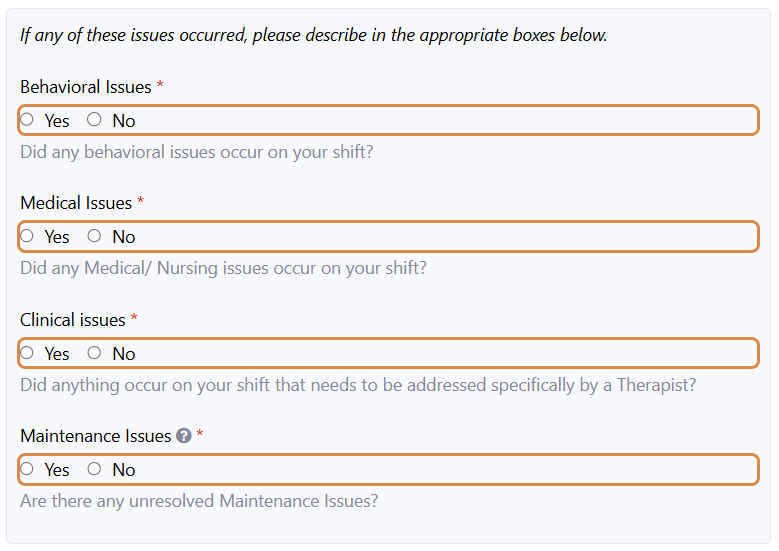Click the red asterisk beside Clinical issues
This screenshot has width=779, height=551.
pyautogui.click(x=134, y=319)
